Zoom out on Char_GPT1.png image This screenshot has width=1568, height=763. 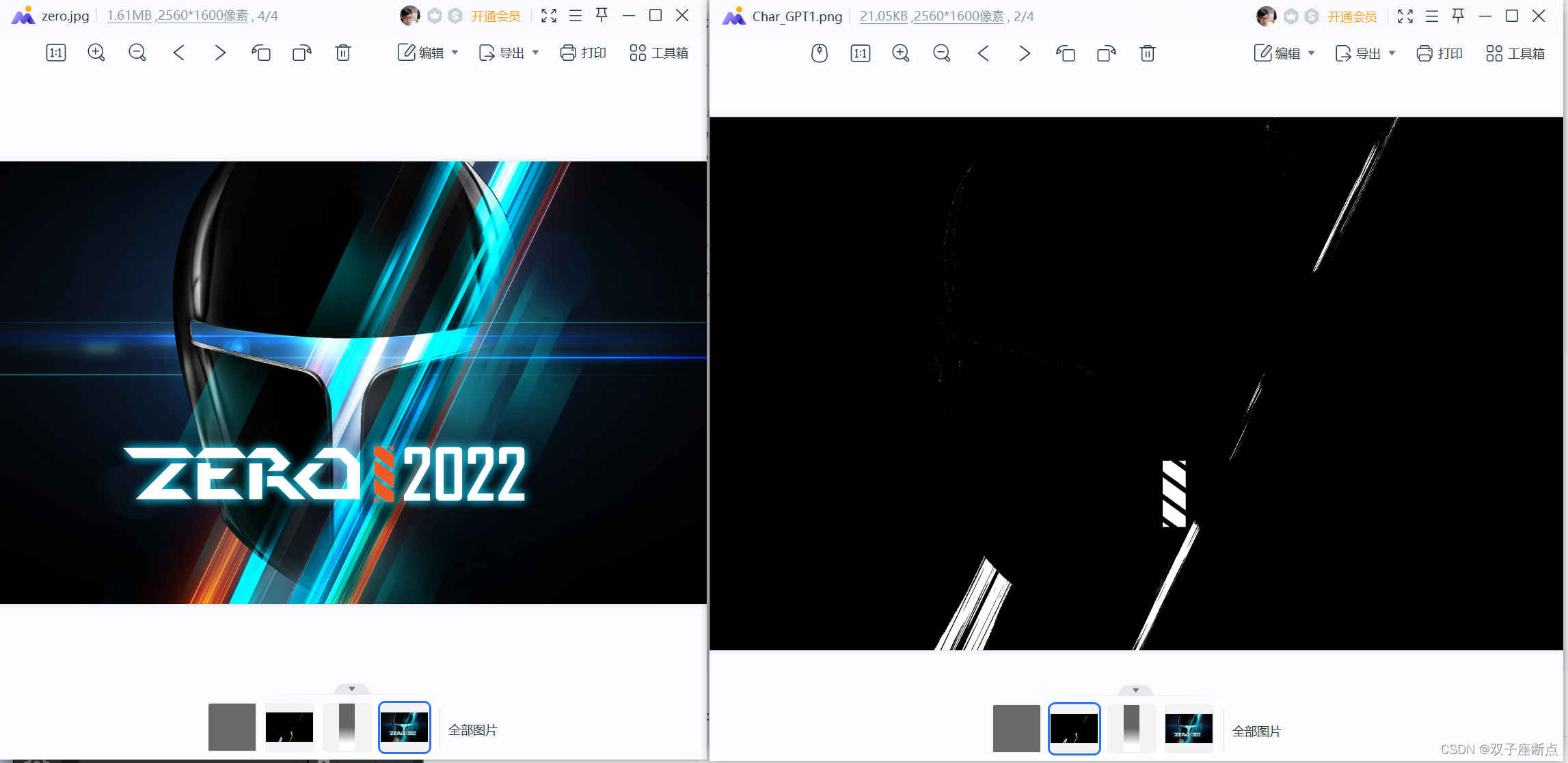tap(942, 53)
